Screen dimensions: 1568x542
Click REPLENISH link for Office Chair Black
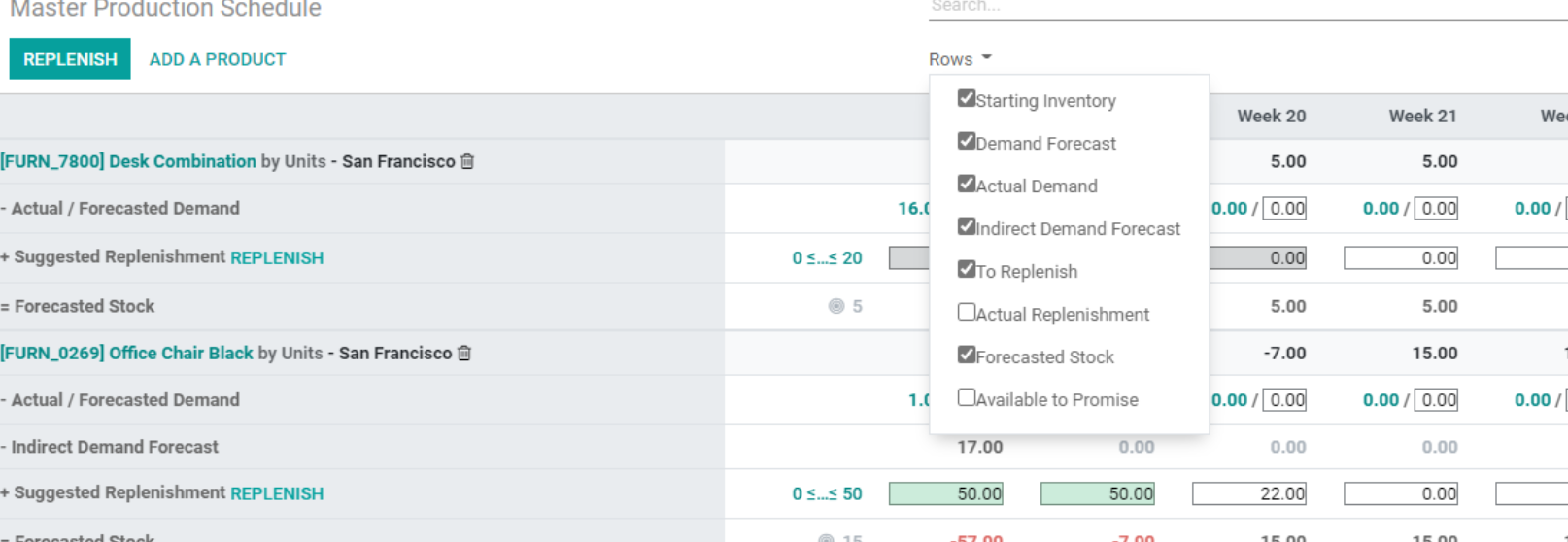click(277, 493)
